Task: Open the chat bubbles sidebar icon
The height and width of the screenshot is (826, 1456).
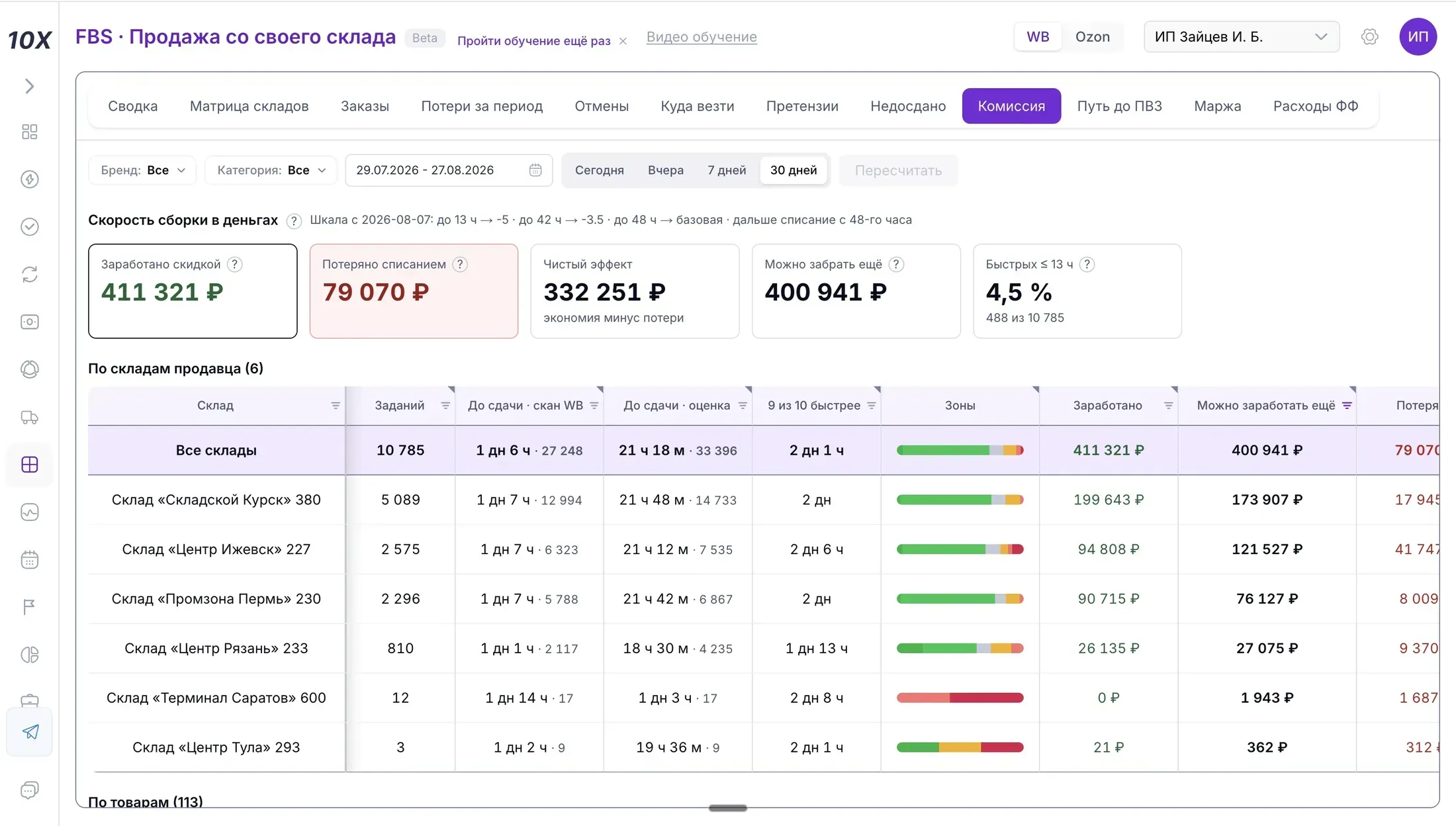Action: click(x=29, y=790)
